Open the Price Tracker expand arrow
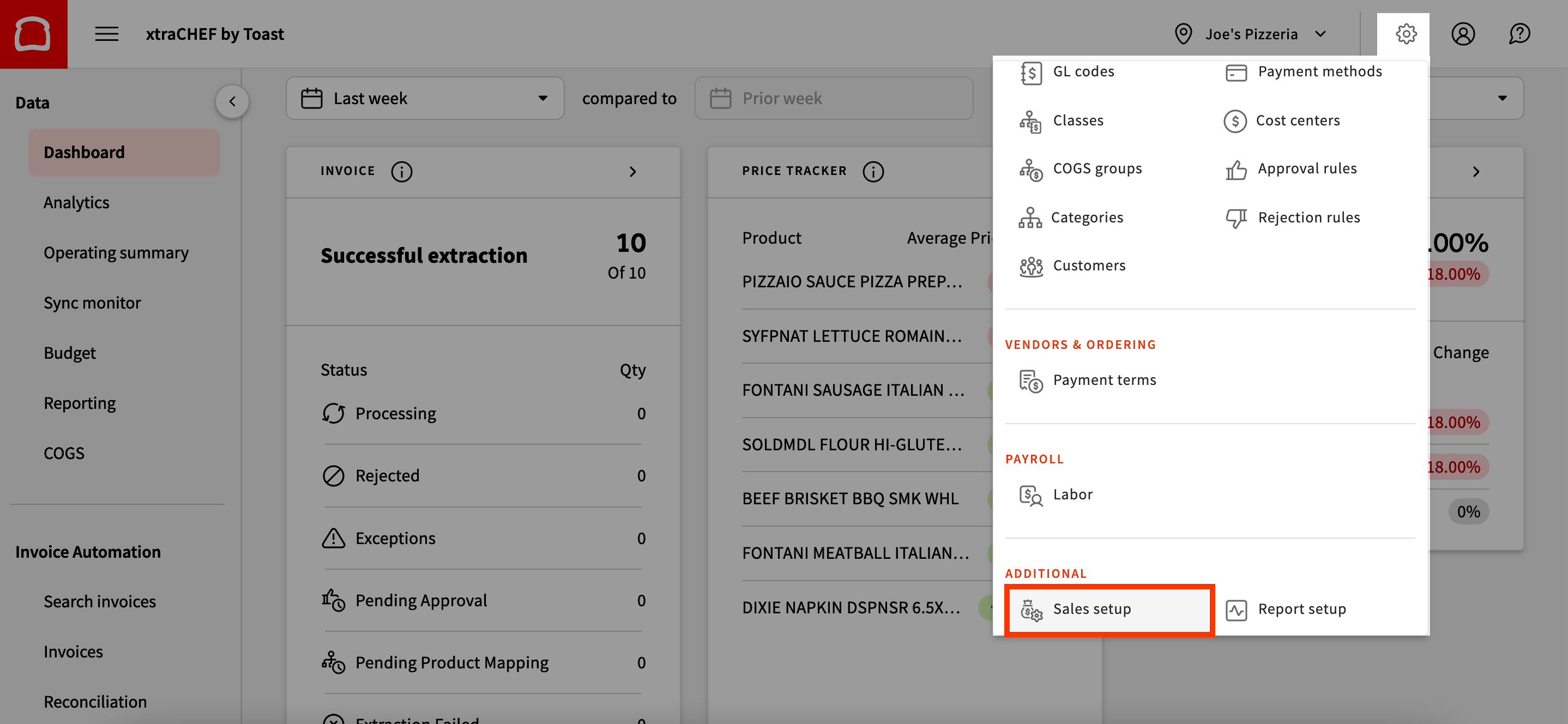This screenshot has height=724, width=1568. 1476,172
